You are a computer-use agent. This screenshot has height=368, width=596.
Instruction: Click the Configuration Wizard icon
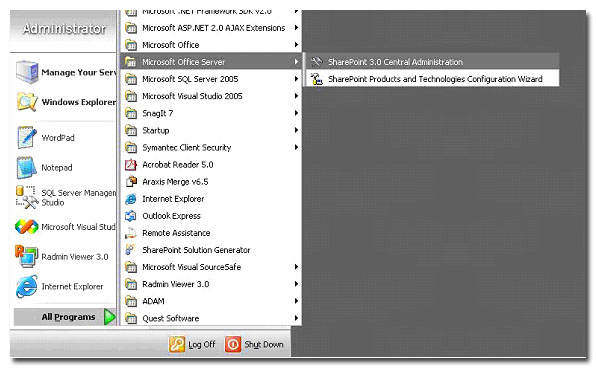[316, 79]
